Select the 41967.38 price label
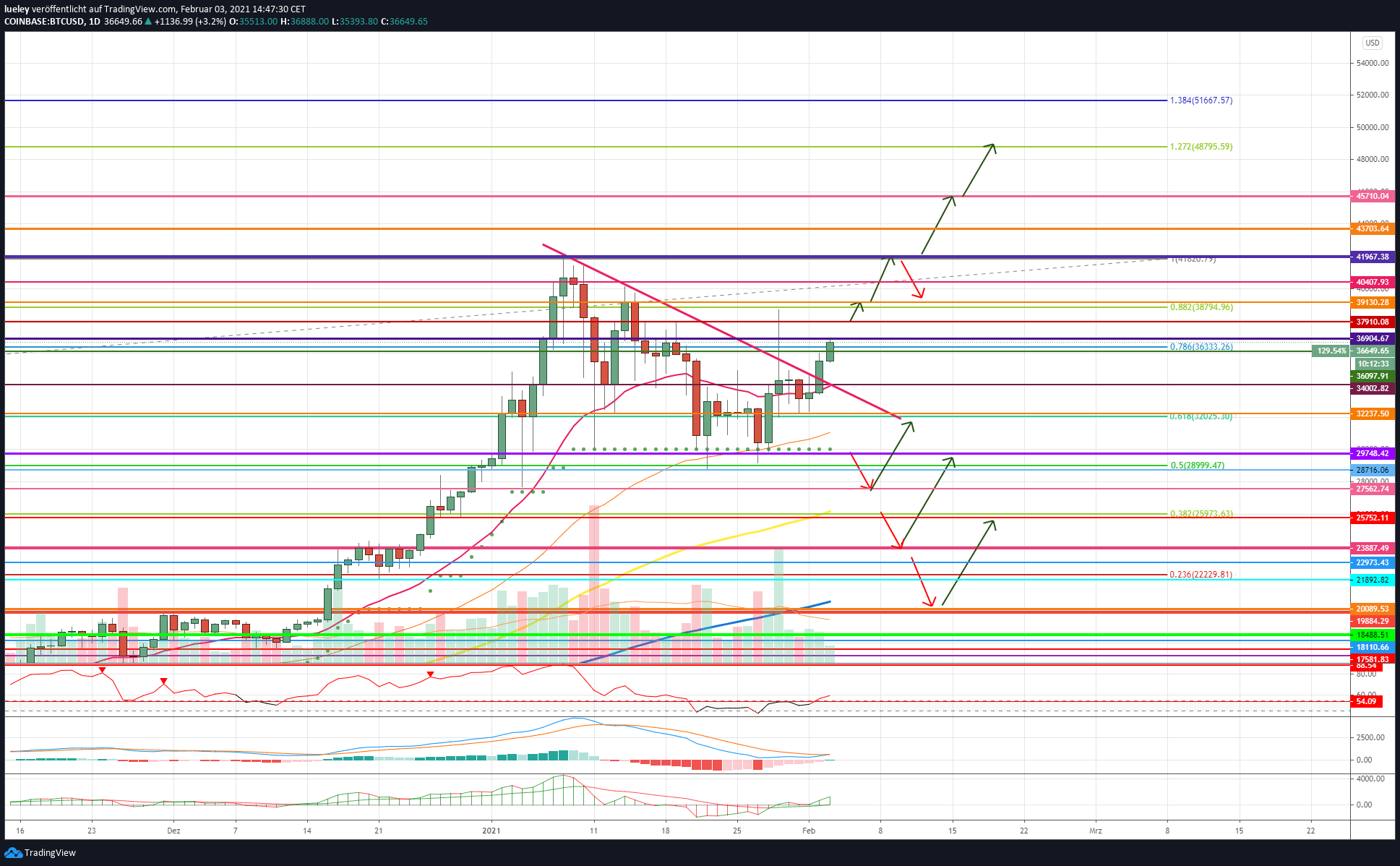The height and width of the screenshot is (866, 1400). (1372, 257)
